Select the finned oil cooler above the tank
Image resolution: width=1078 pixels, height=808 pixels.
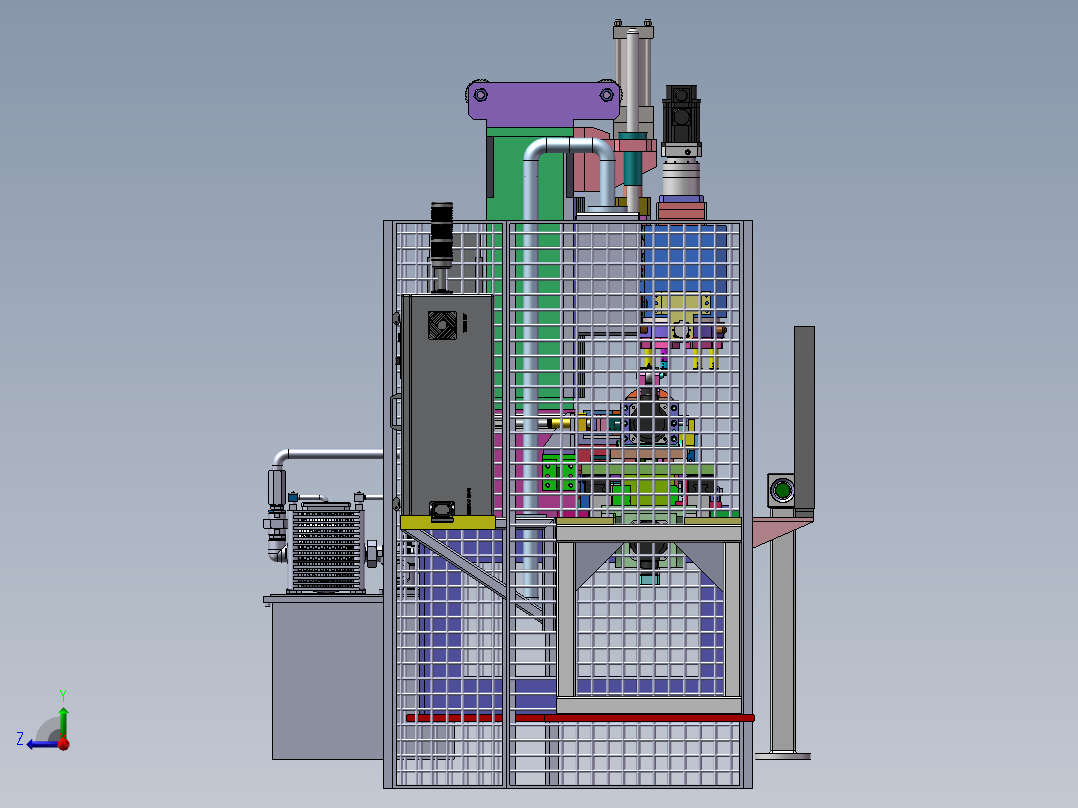point(326,547)
